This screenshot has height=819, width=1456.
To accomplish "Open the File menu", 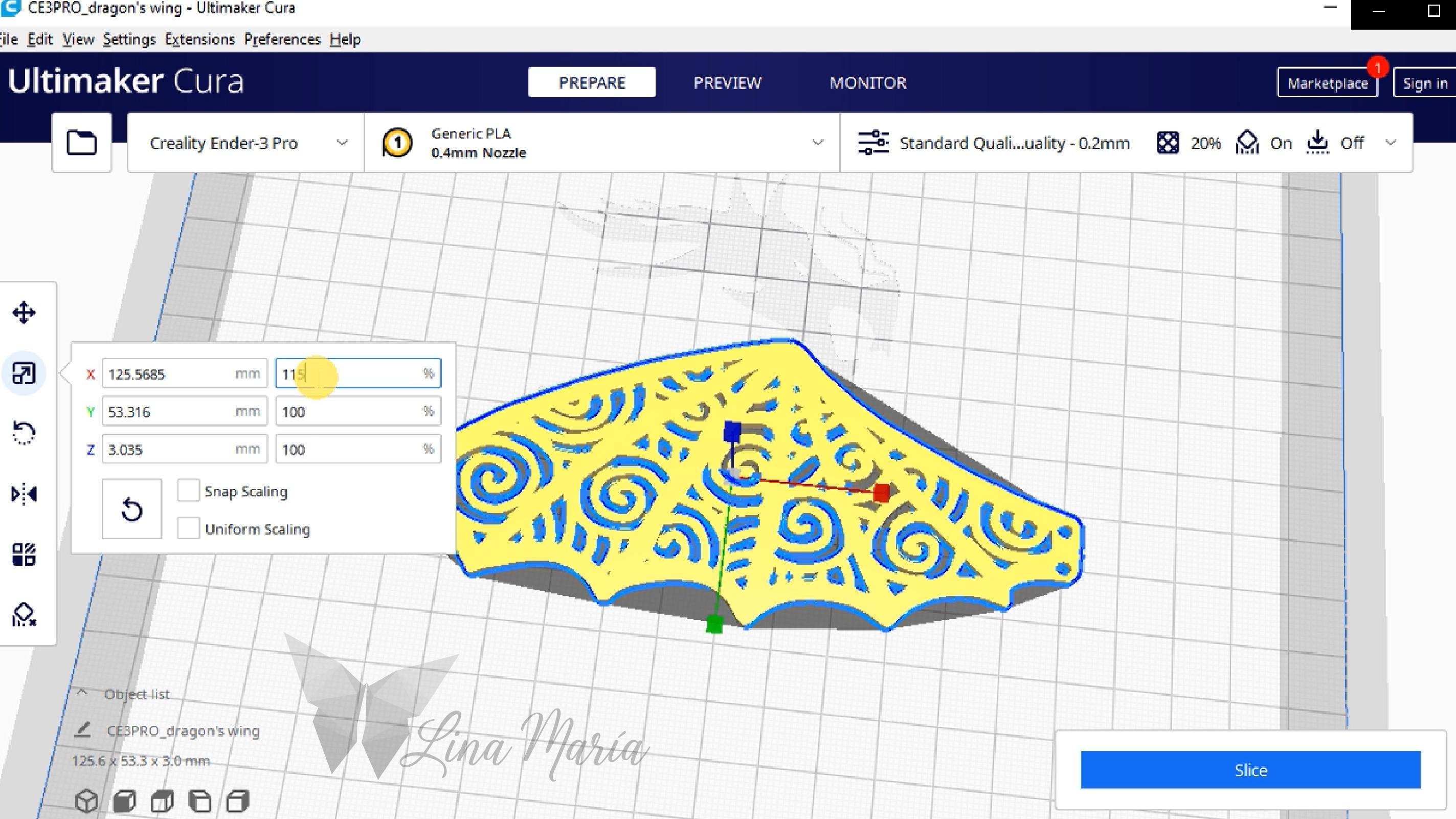I will [x=9, y=39].
